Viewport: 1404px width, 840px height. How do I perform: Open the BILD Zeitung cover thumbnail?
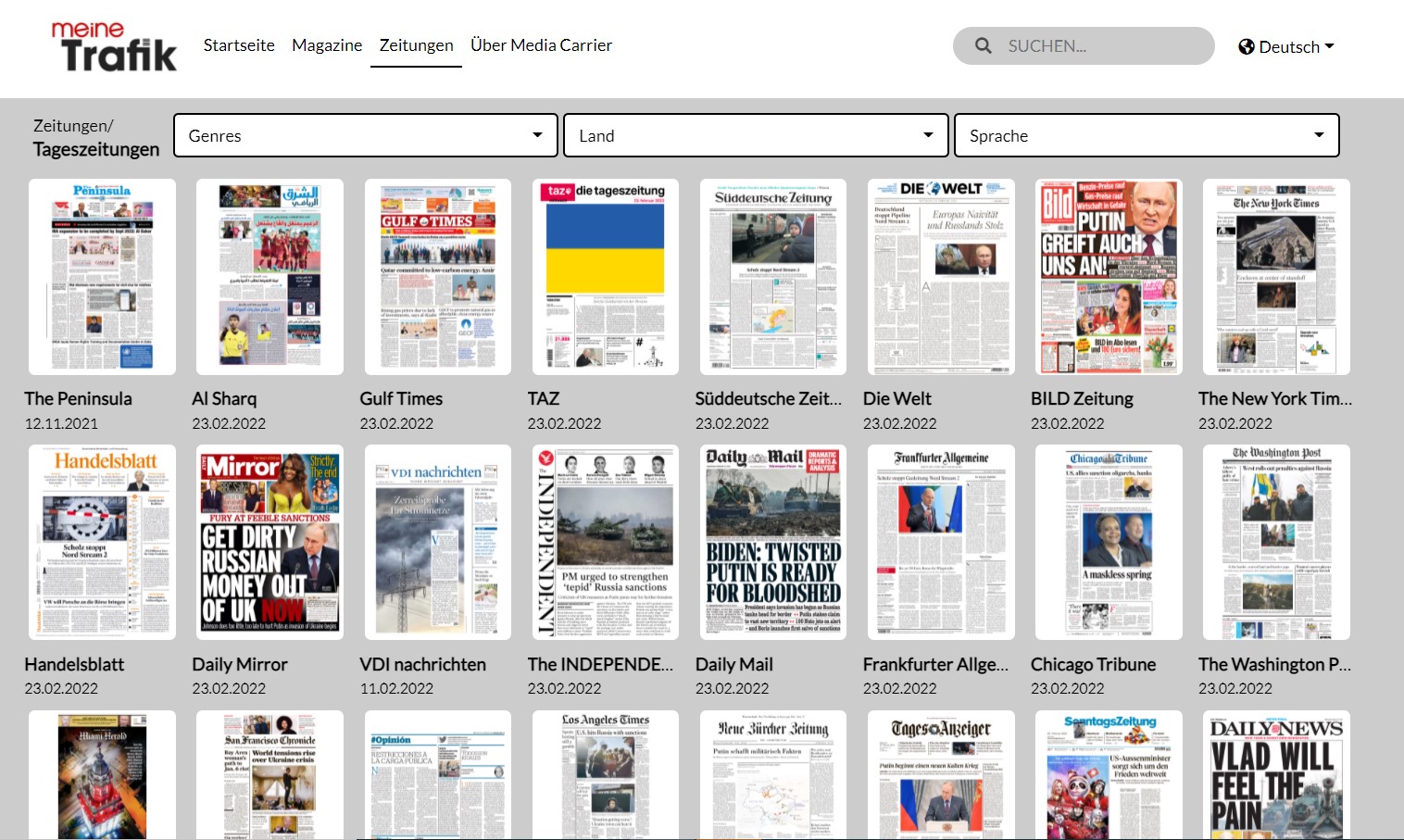(x=1109, y=277)
